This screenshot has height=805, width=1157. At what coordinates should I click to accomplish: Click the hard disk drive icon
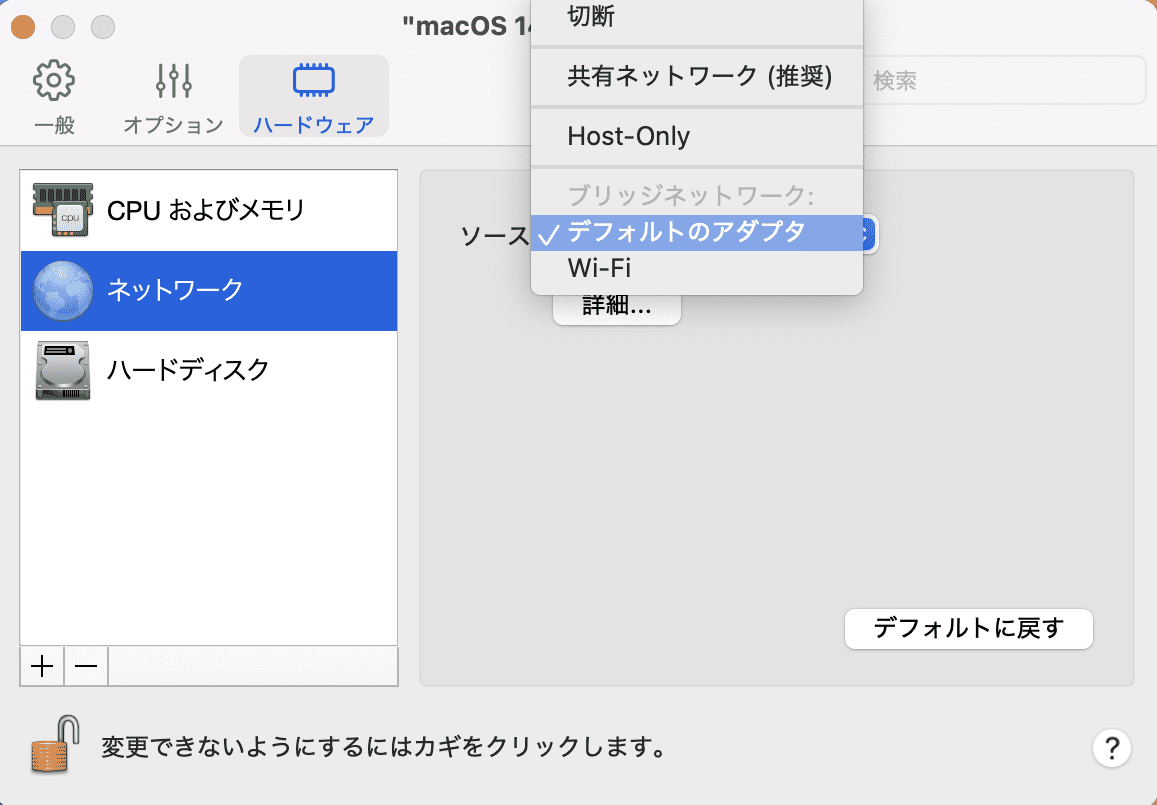pos(63,370)
